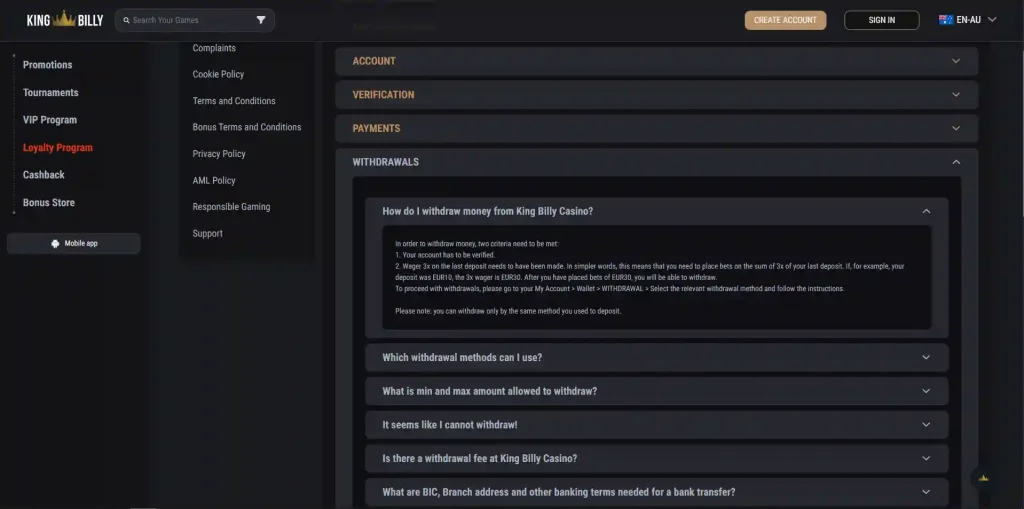Click the Search Your Games field

click(x=195, y=20)
